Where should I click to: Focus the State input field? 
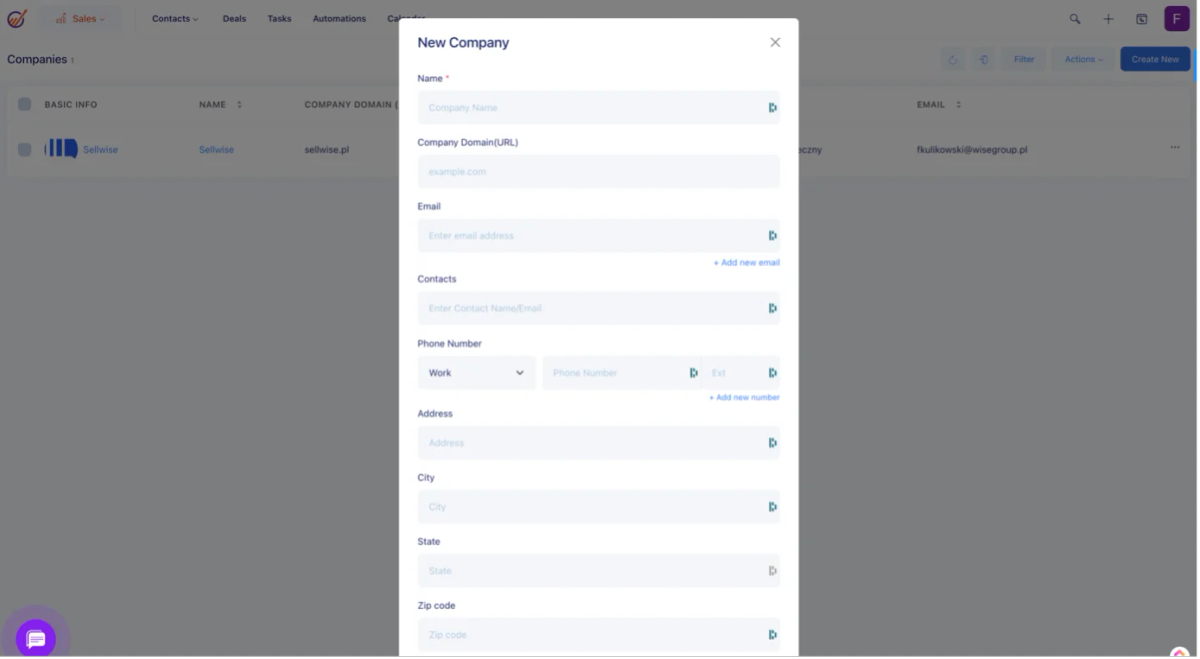pyautogui.click(x=598, y=571)
